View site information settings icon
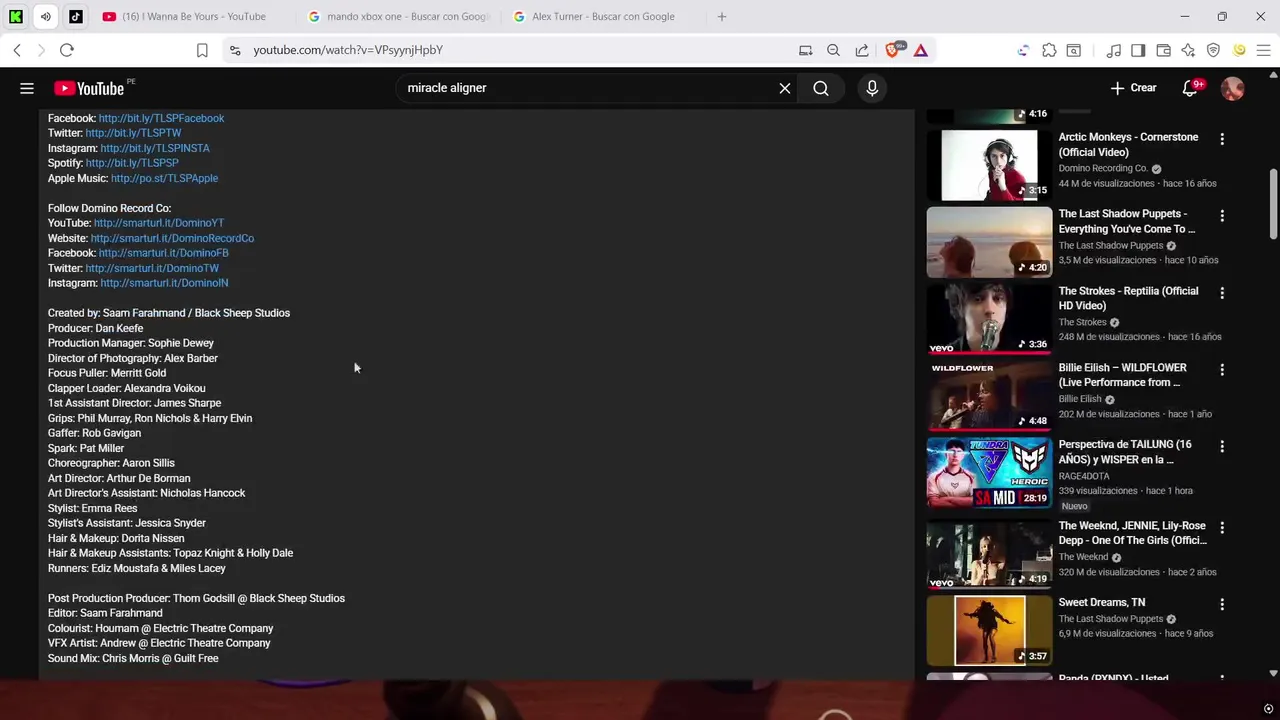Image resolution: width=1280 pixels, height=720 pixels. pos(235,50)
